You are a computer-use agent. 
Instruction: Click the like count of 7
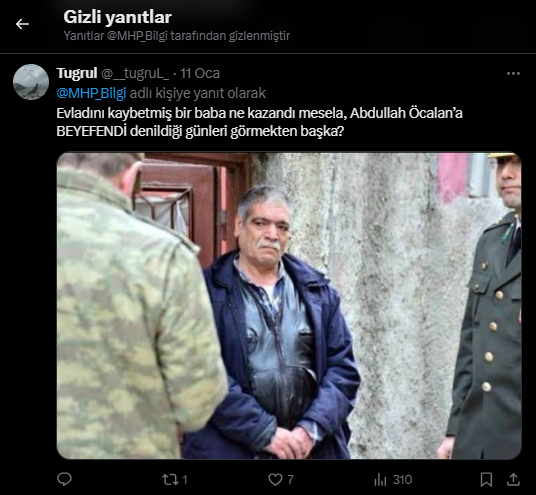point(290,480)
